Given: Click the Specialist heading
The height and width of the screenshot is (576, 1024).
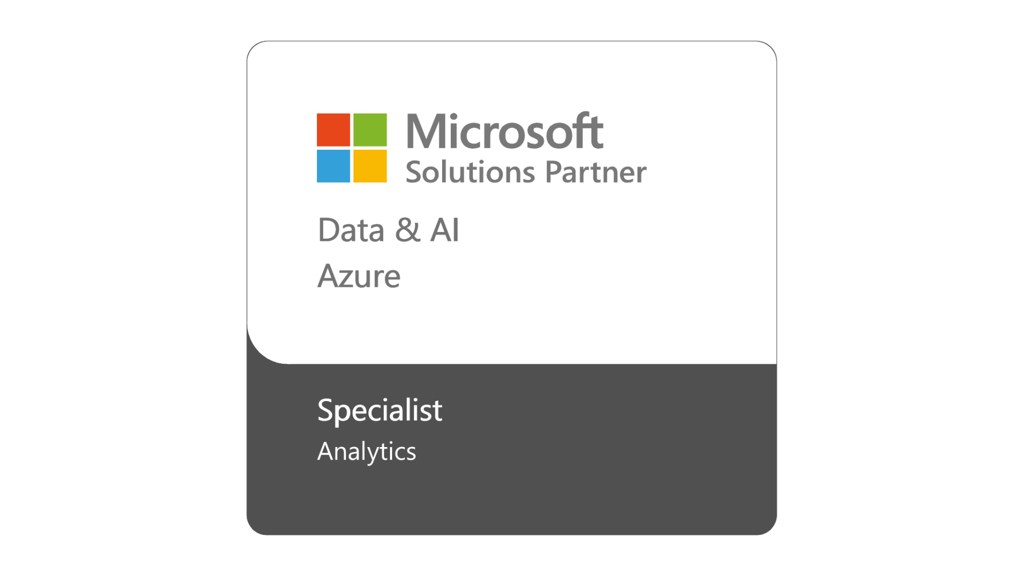Looking at the screenshot, I should (x=379, y=411).
